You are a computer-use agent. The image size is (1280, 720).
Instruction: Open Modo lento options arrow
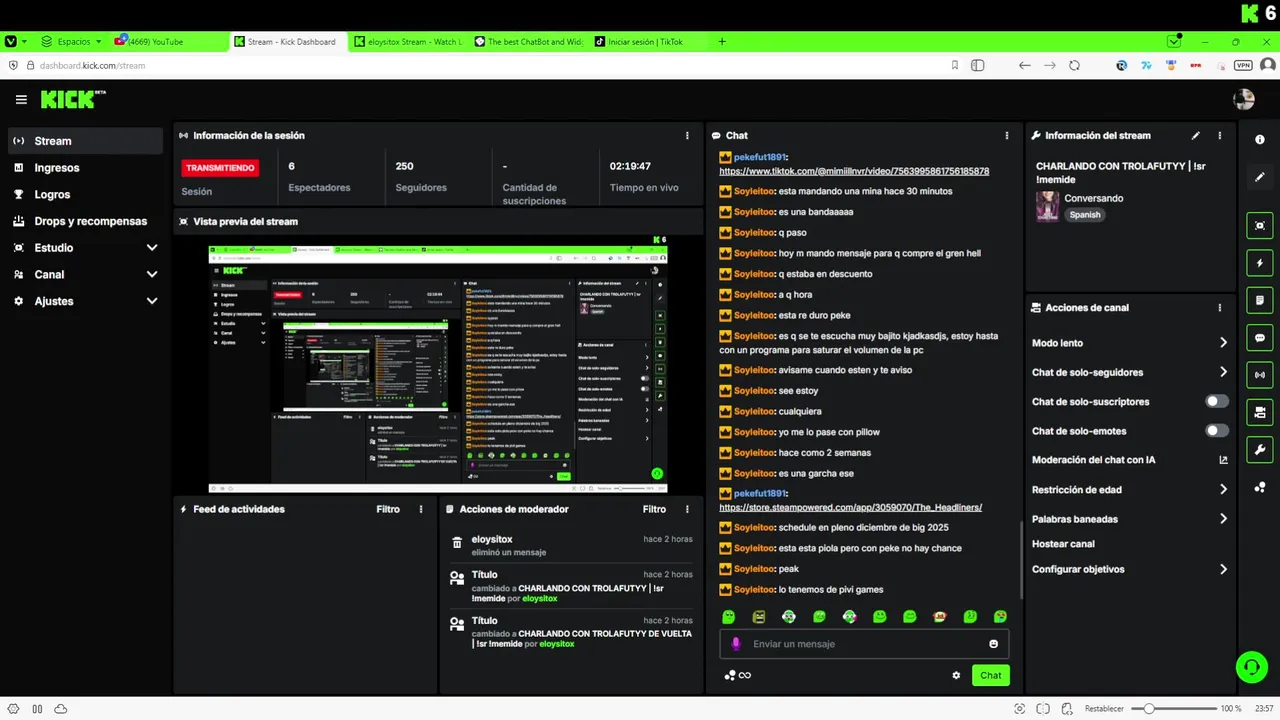pos(1223,343)
